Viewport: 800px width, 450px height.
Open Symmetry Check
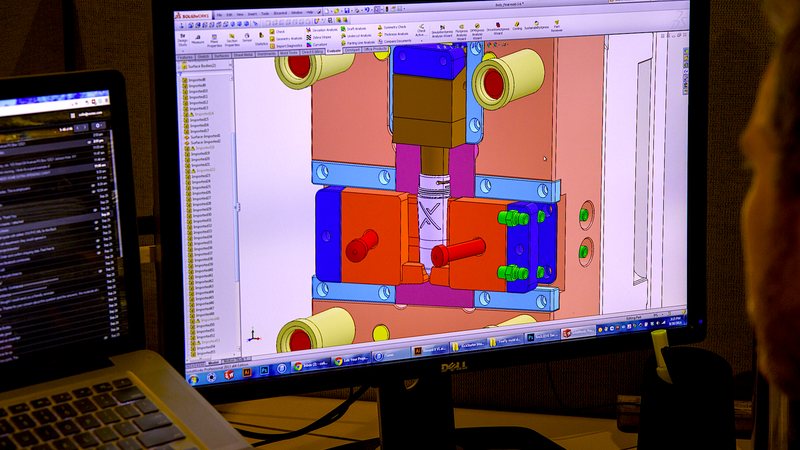click(x=392, y=27)
